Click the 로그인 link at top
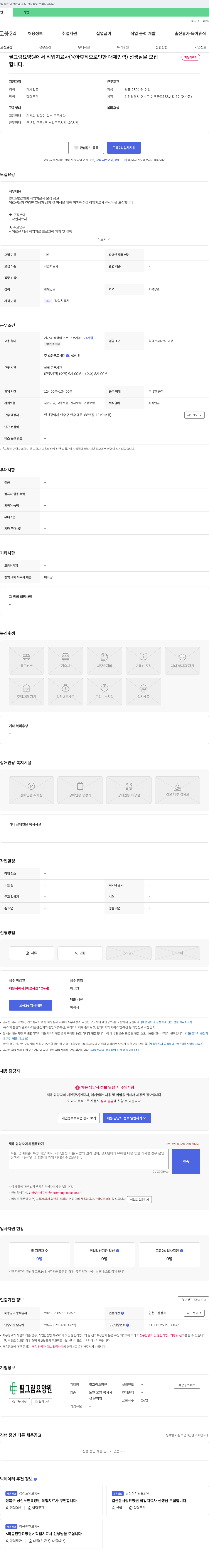Image resolution: width=209 pixels, height=1568 pixels. [x=195, y=21]
